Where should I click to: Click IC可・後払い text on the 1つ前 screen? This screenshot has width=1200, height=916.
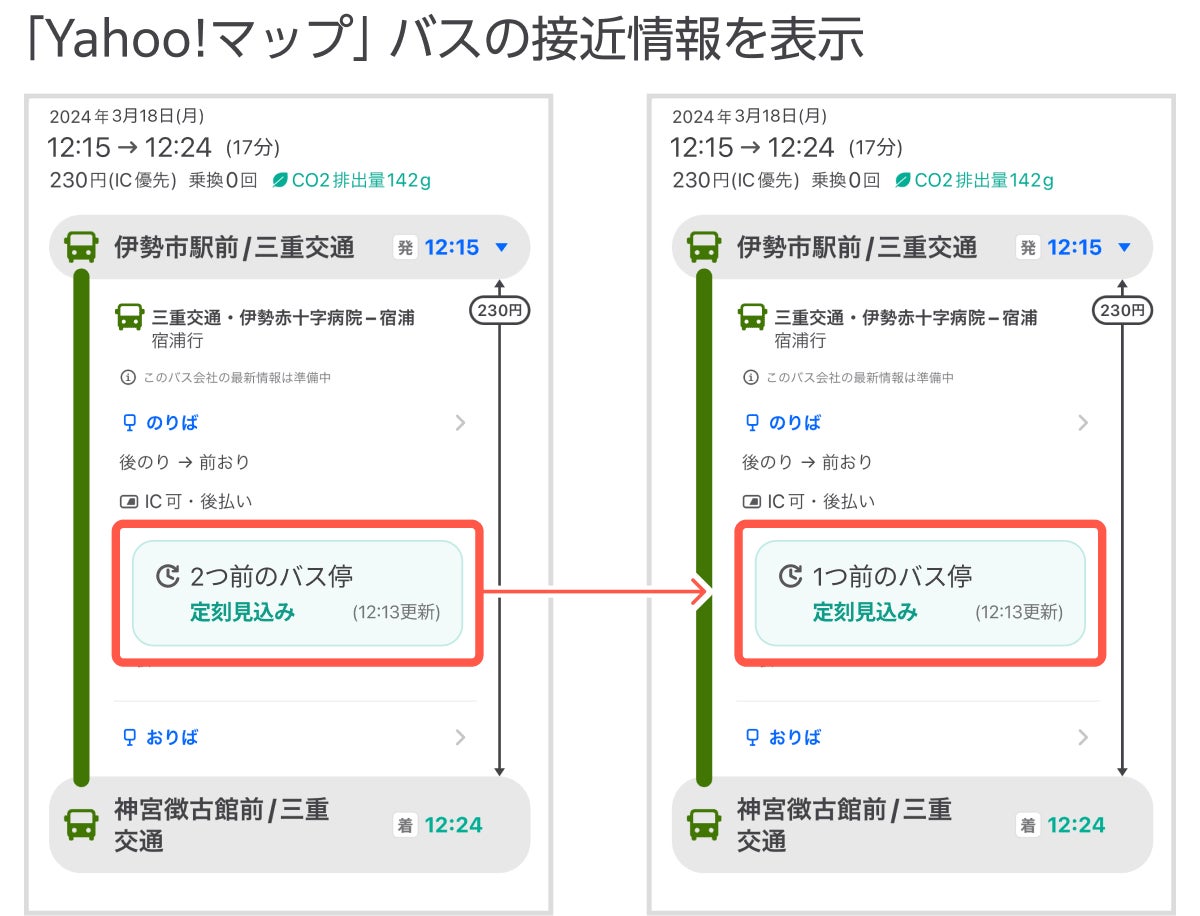[x=821, y=501]
